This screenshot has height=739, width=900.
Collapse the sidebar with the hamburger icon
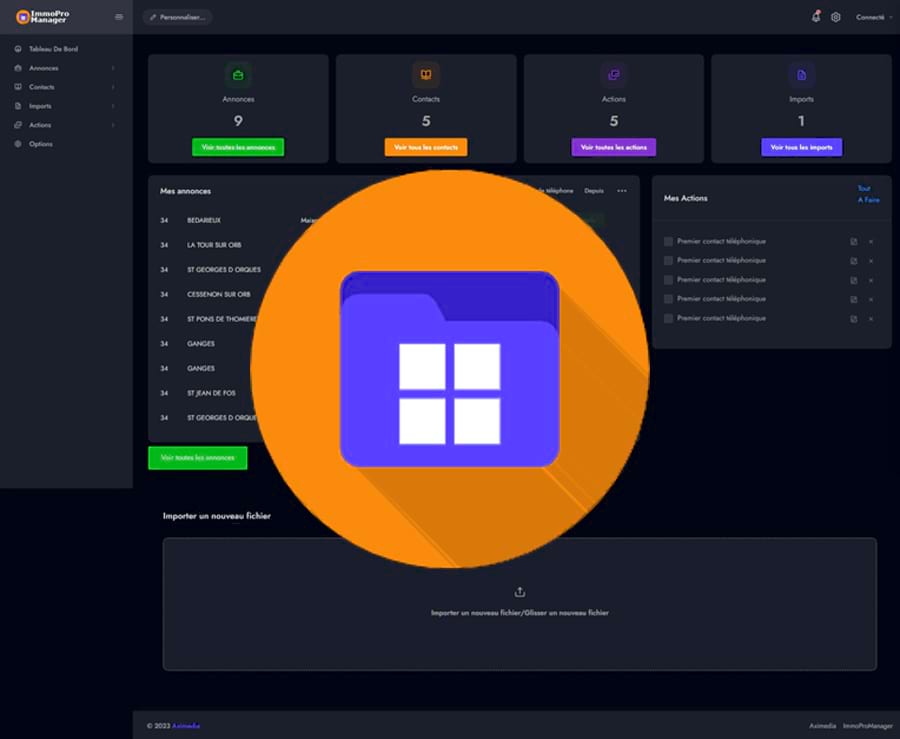(119, 17)
